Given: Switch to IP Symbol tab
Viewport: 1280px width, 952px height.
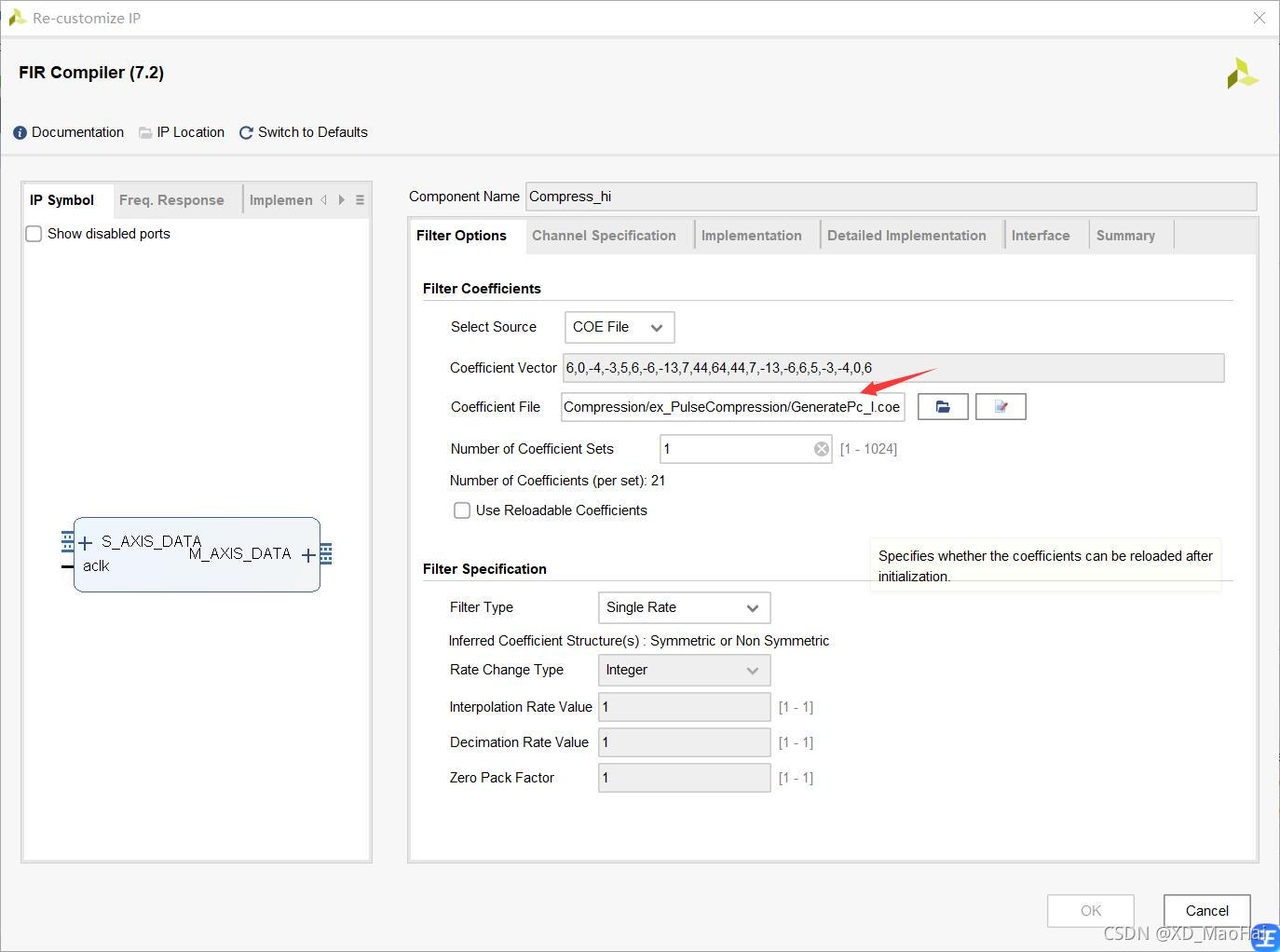Looking at the screenshot, I should coord(62,200).
